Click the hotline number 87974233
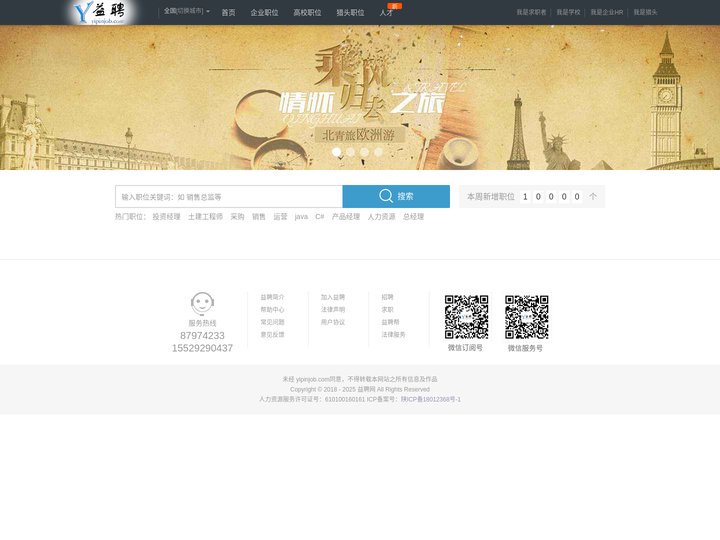Screen dimensions: 720x540 (x=202, y=336)
